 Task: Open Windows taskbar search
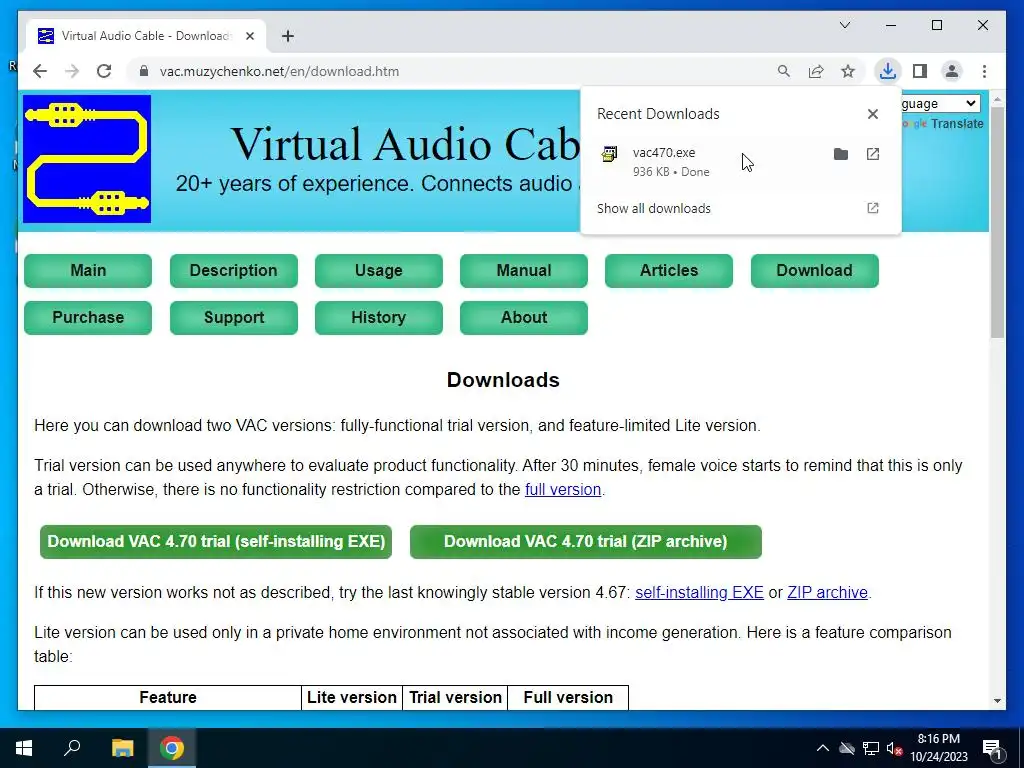coord(72,748)
